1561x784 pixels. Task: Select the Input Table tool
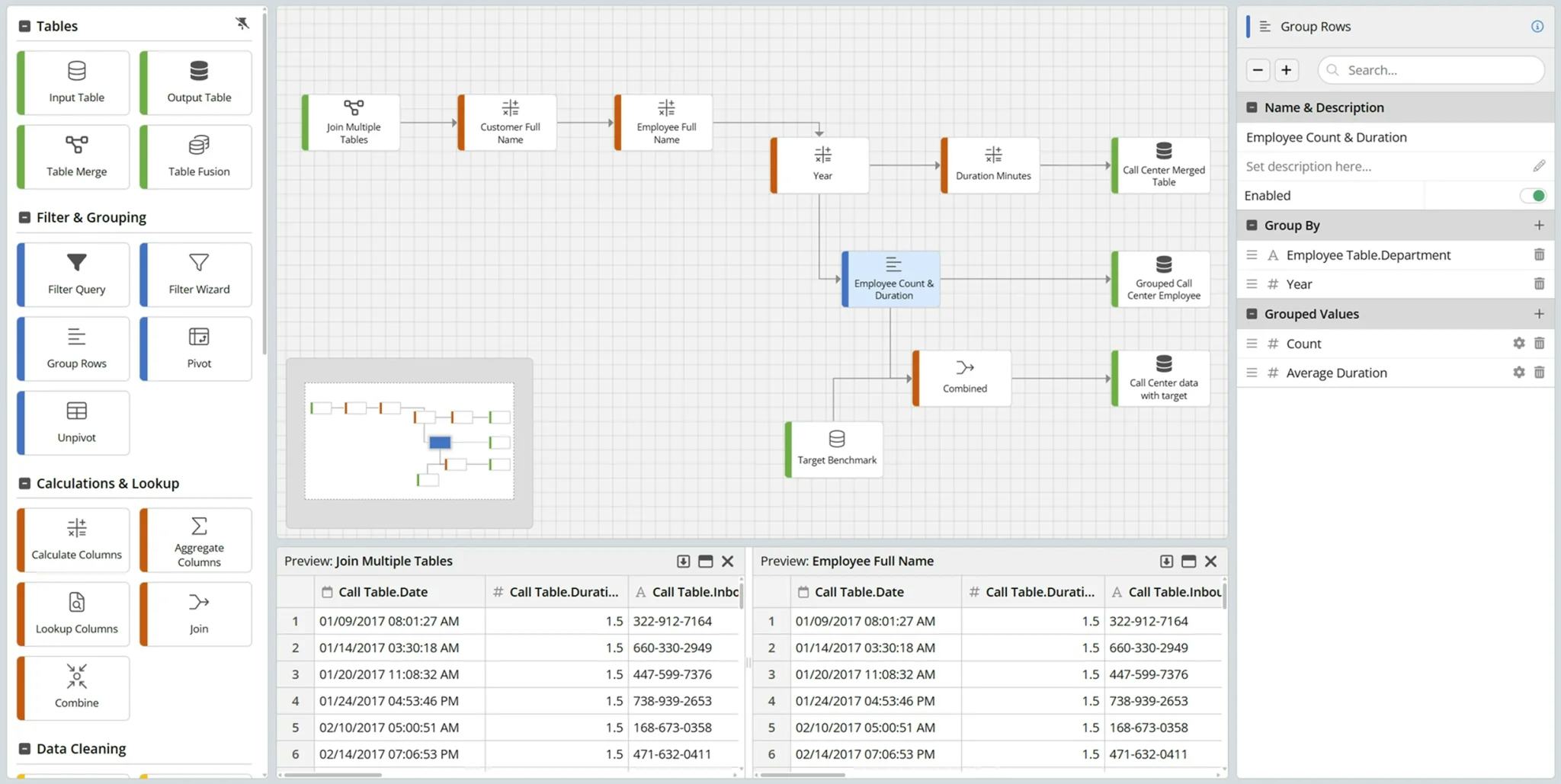coord(72,82)
